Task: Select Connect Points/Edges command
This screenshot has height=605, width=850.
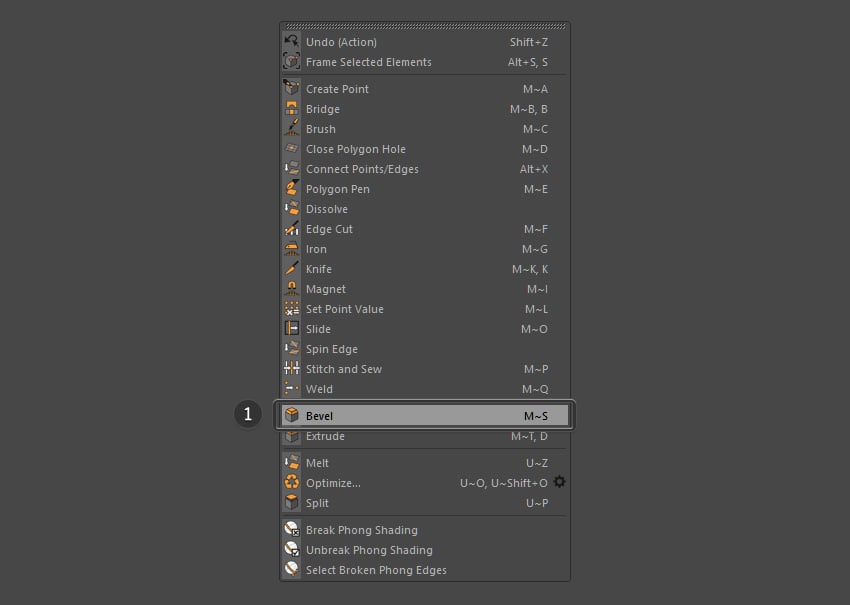Action: click(364, 169)
